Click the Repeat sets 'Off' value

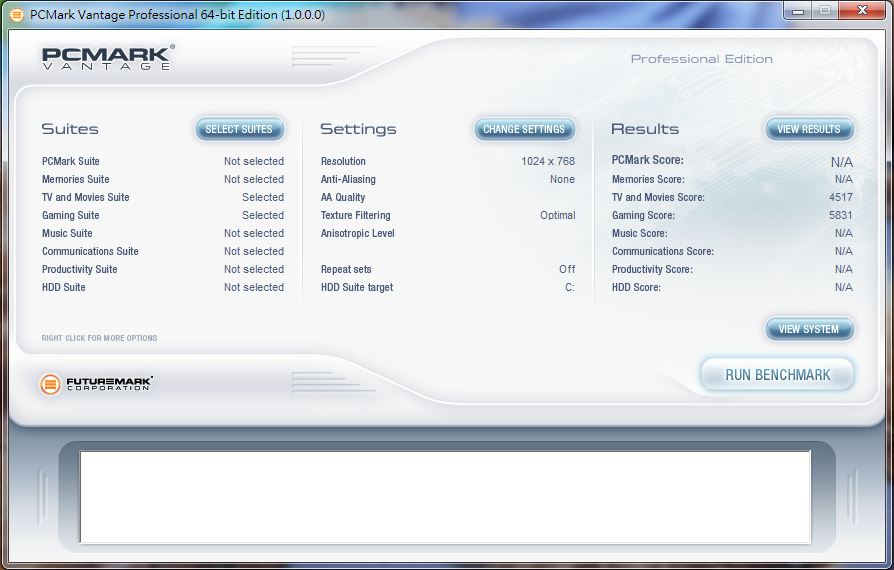click(567, 269)
